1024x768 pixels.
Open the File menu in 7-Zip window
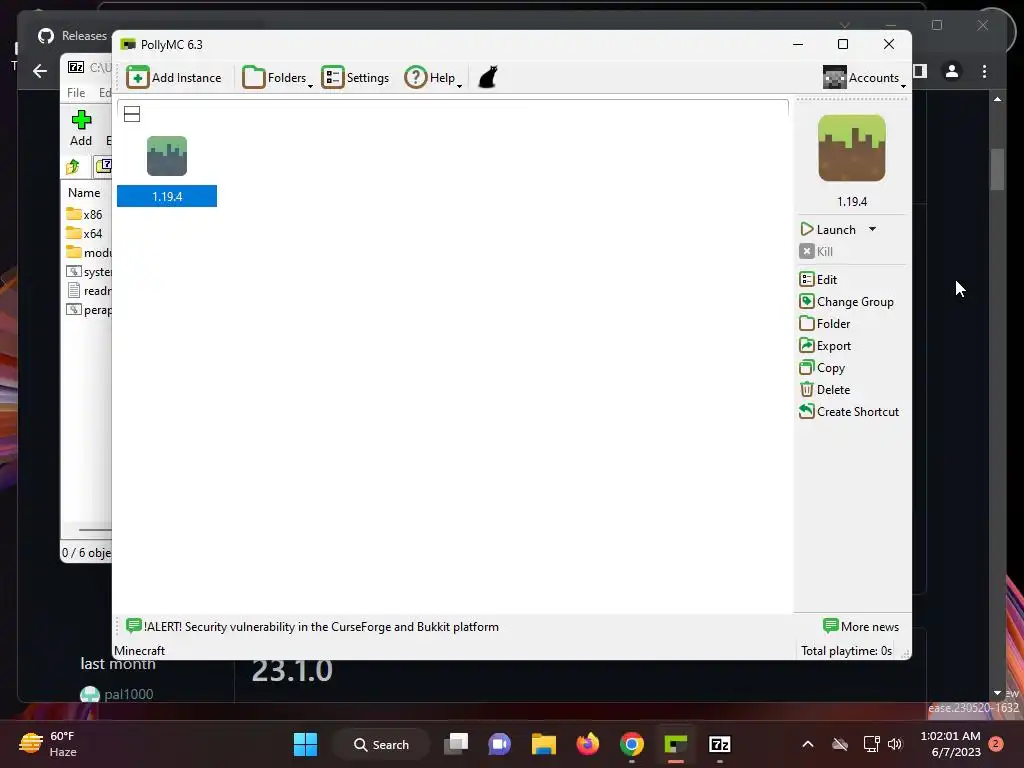[x=76, y=93]
